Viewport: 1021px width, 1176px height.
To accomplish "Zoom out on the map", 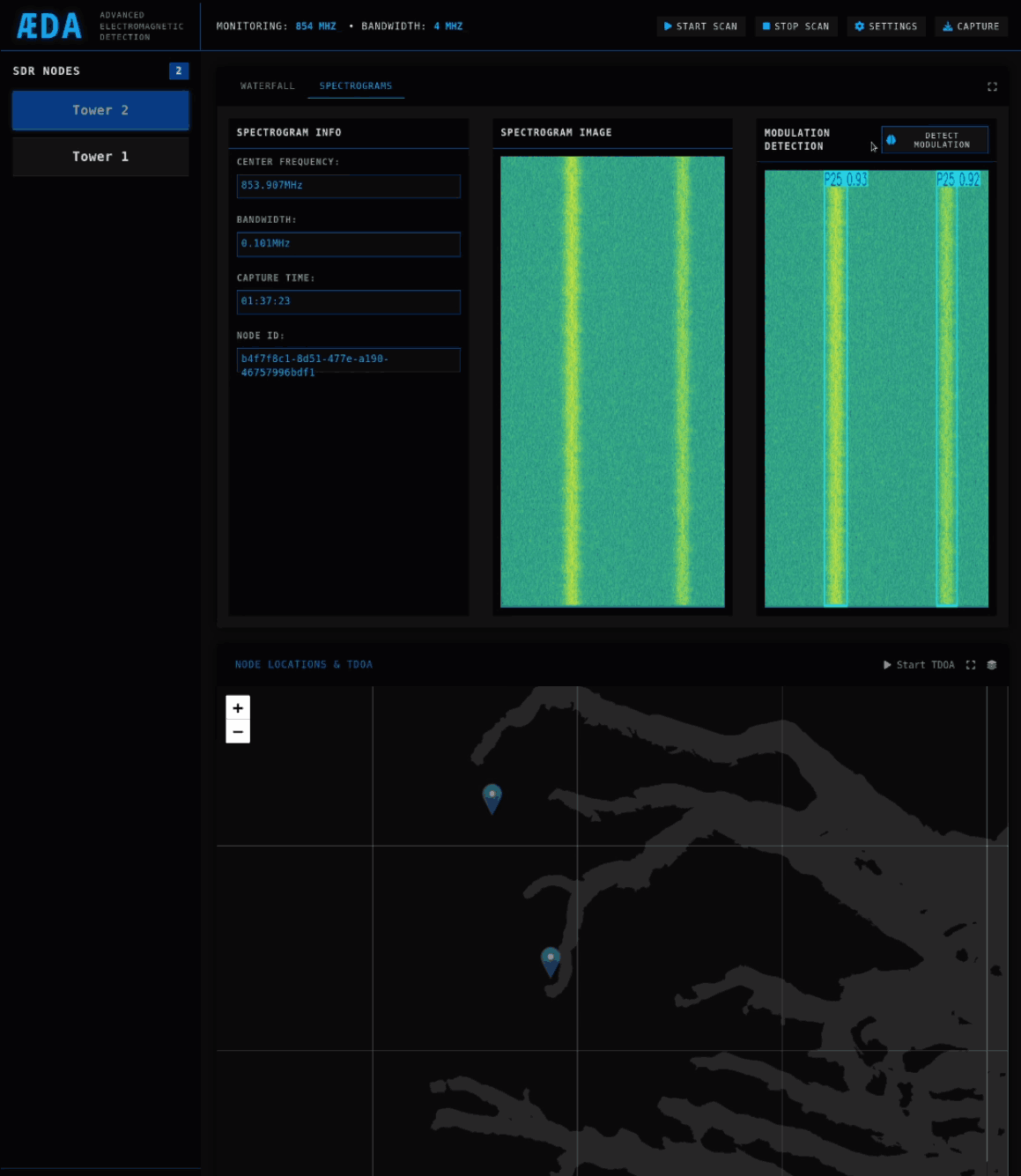I will coord(238,732).
